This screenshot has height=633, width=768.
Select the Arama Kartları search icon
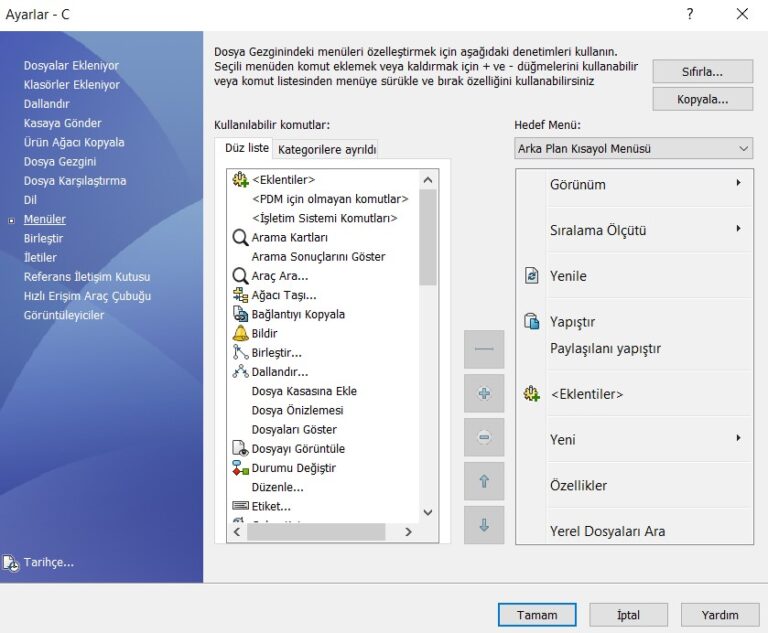pos(240,238)
